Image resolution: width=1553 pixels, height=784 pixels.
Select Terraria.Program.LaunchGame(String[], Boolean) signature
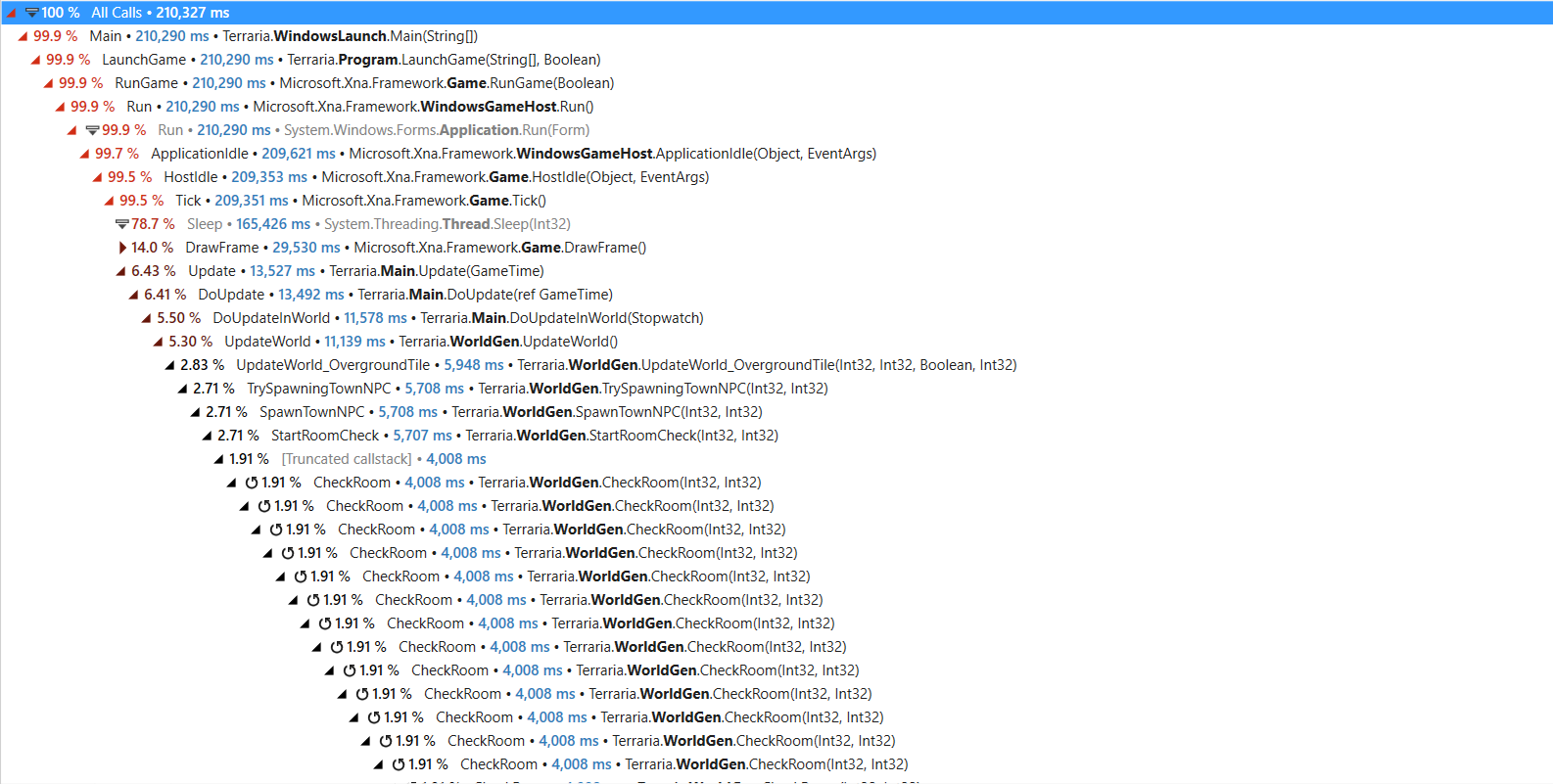(x=445, y=60)
